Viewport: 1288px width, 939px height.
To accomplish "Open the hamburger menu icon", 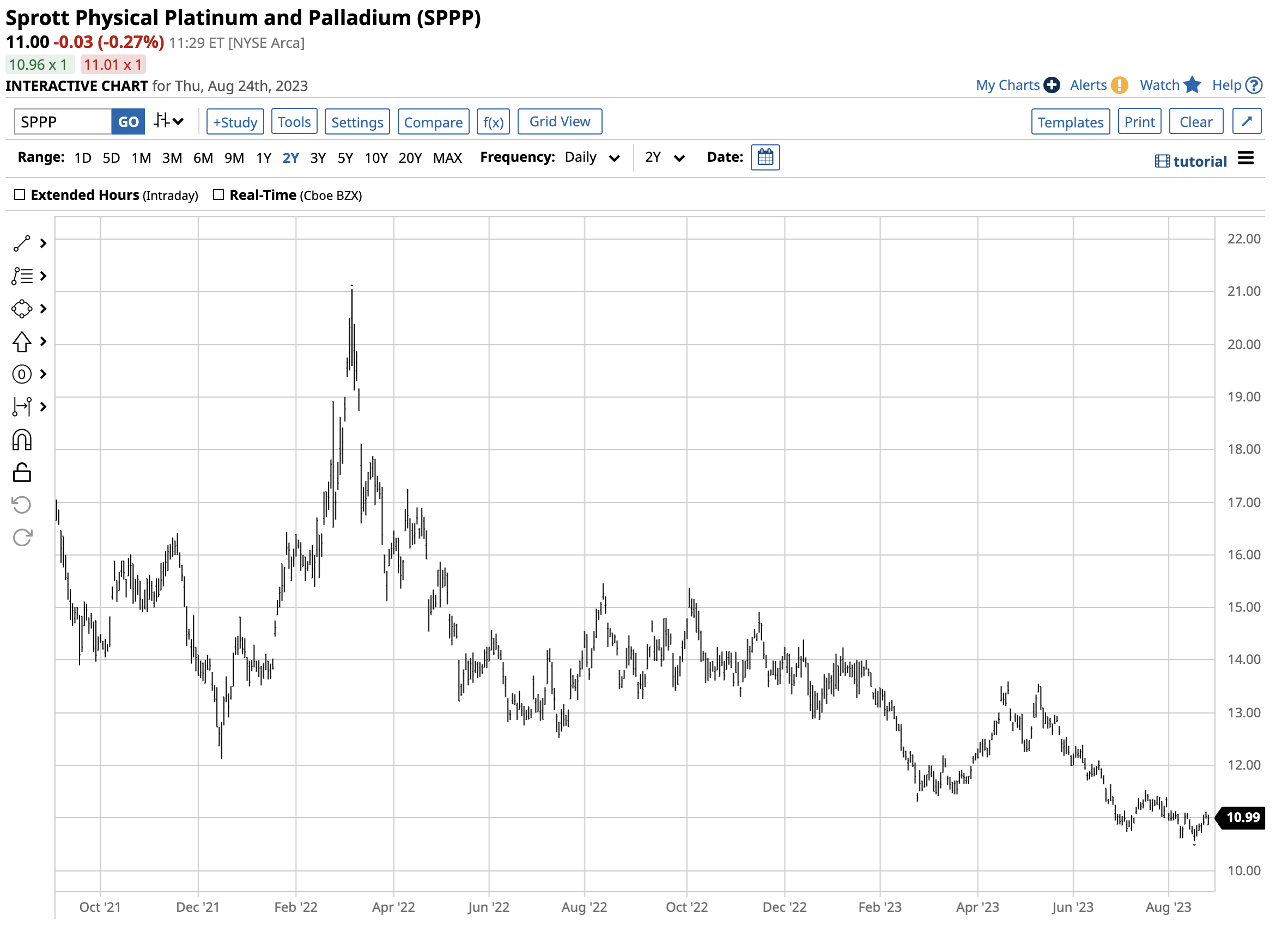I will tap(1247, 158).
